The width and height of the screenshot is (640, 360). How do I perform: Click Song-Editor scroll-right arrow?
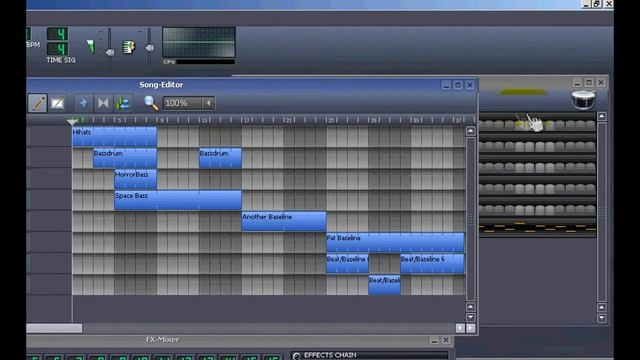(x=471, y=328)
